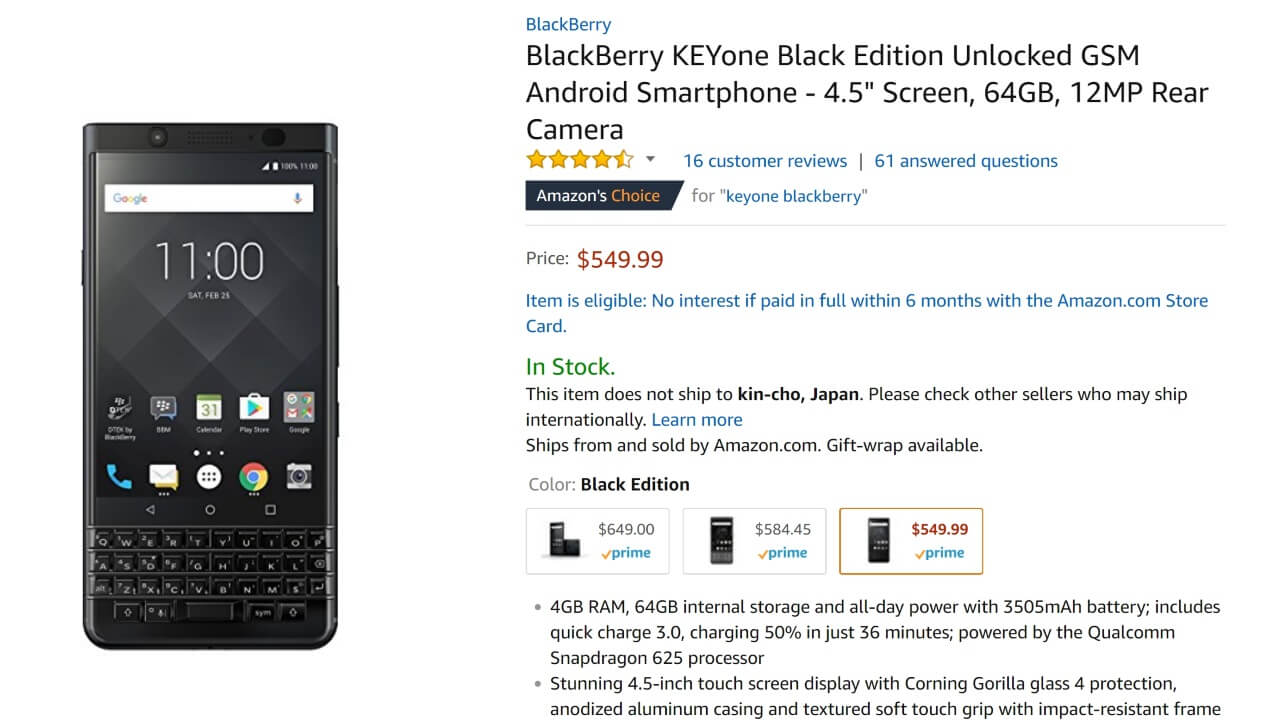
Task: Click the Play Store icon on phone
Action: [254, 408]
